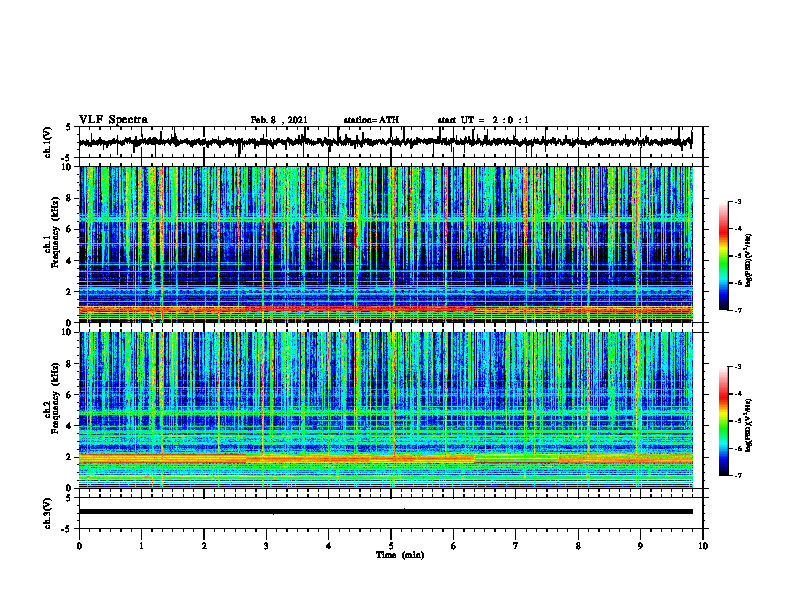Click the time axis tick label "10"
This screenshot has width=792, height=612.
pos(703,546)
